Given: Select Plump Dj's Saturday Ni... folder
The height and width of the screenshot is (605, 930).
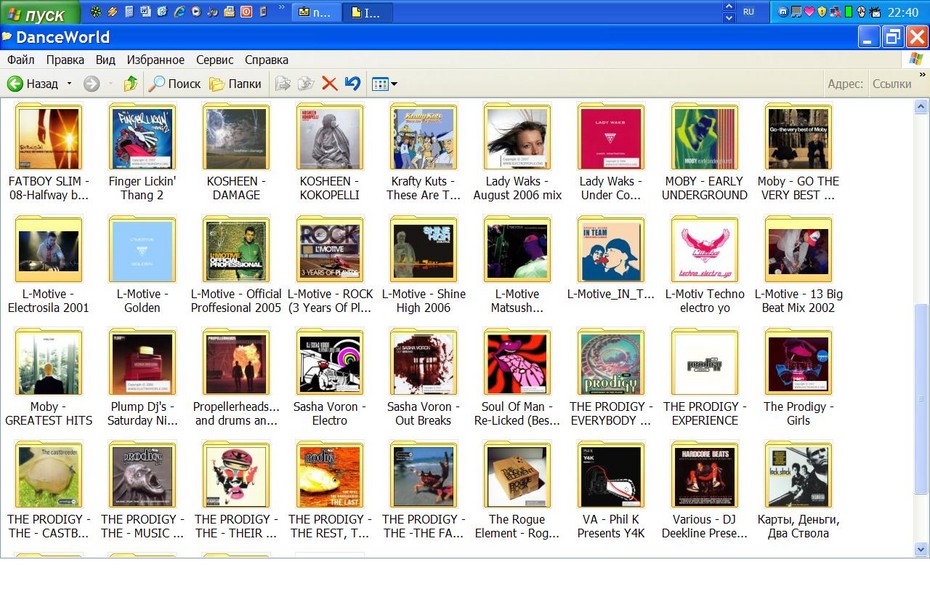Looking at the screenshot, I should tap(142, 378).
